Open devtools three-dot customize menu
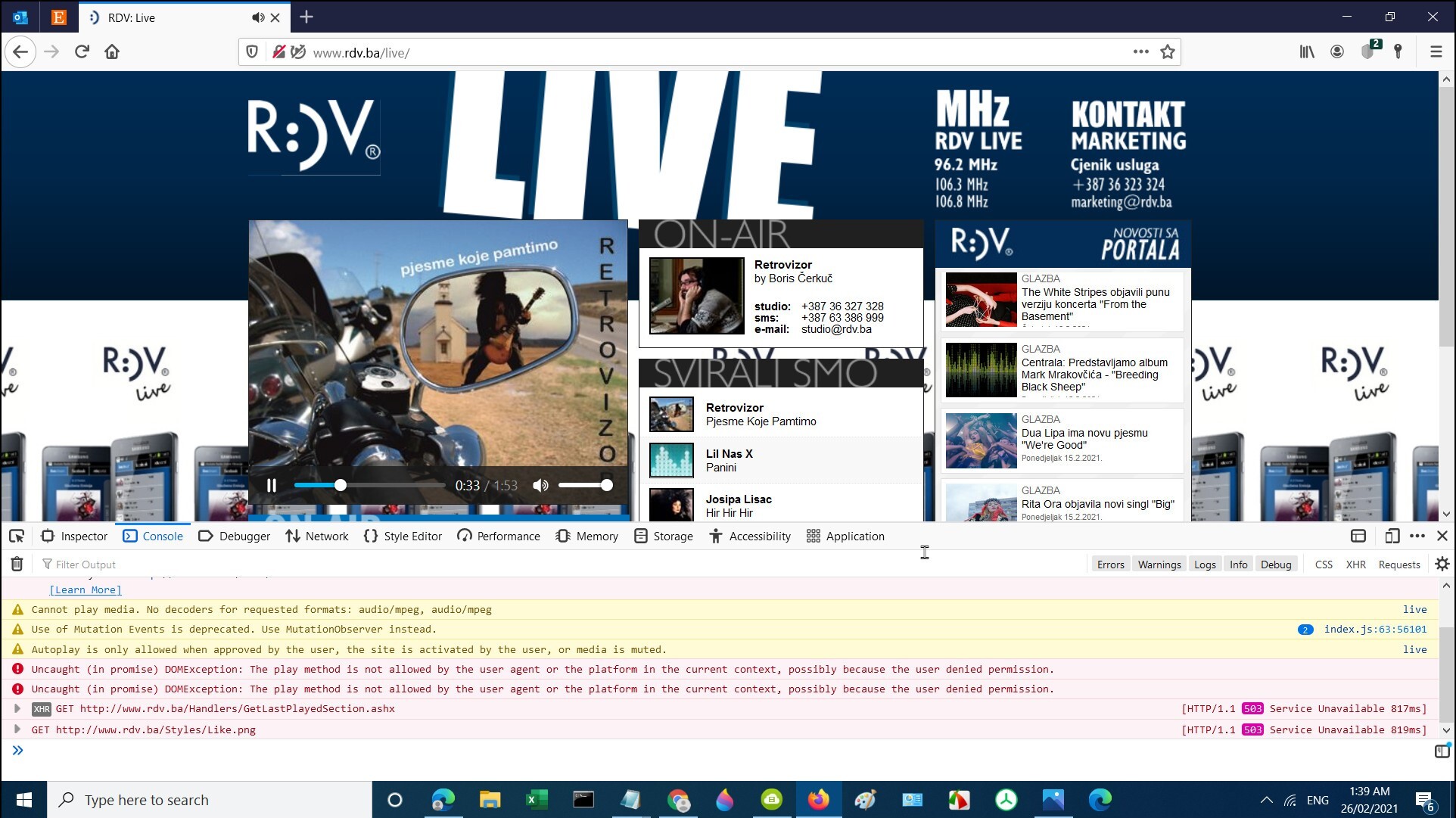The height and width of the screenshot is (818, 1456). [x=1417, y=537]
